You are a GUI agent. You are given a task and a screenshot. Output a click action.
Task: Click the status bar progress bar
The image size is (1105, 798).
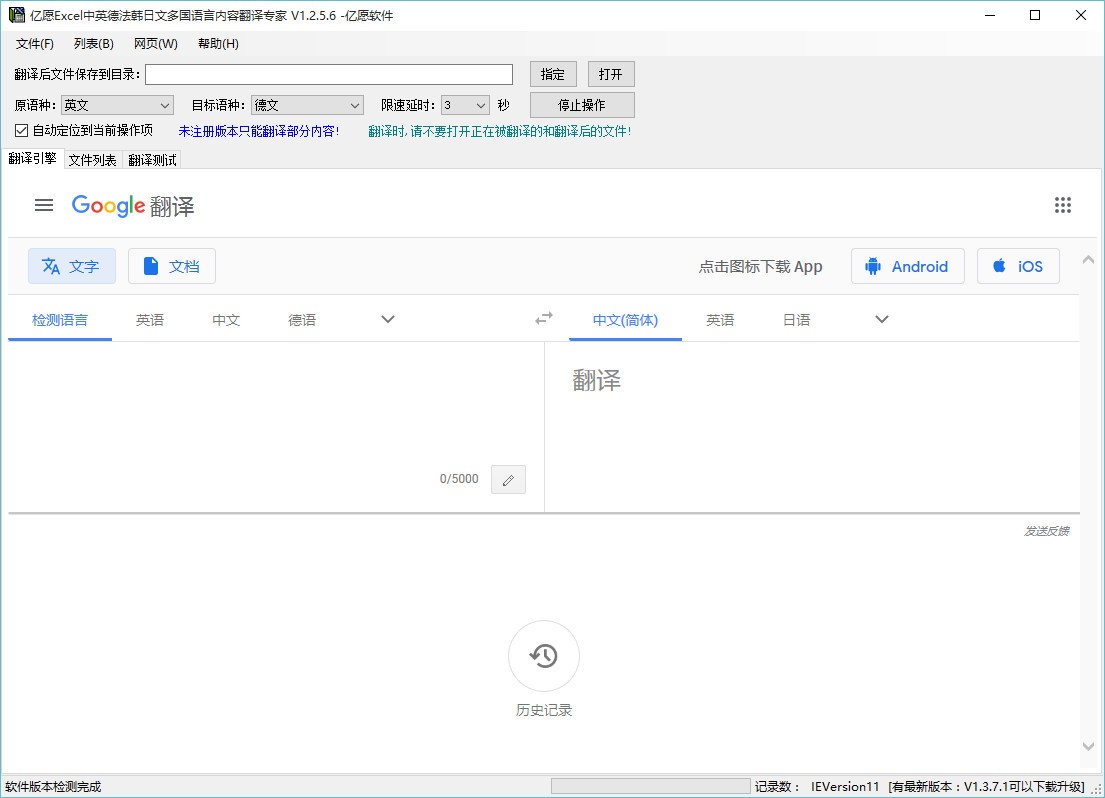coord(650,786)
